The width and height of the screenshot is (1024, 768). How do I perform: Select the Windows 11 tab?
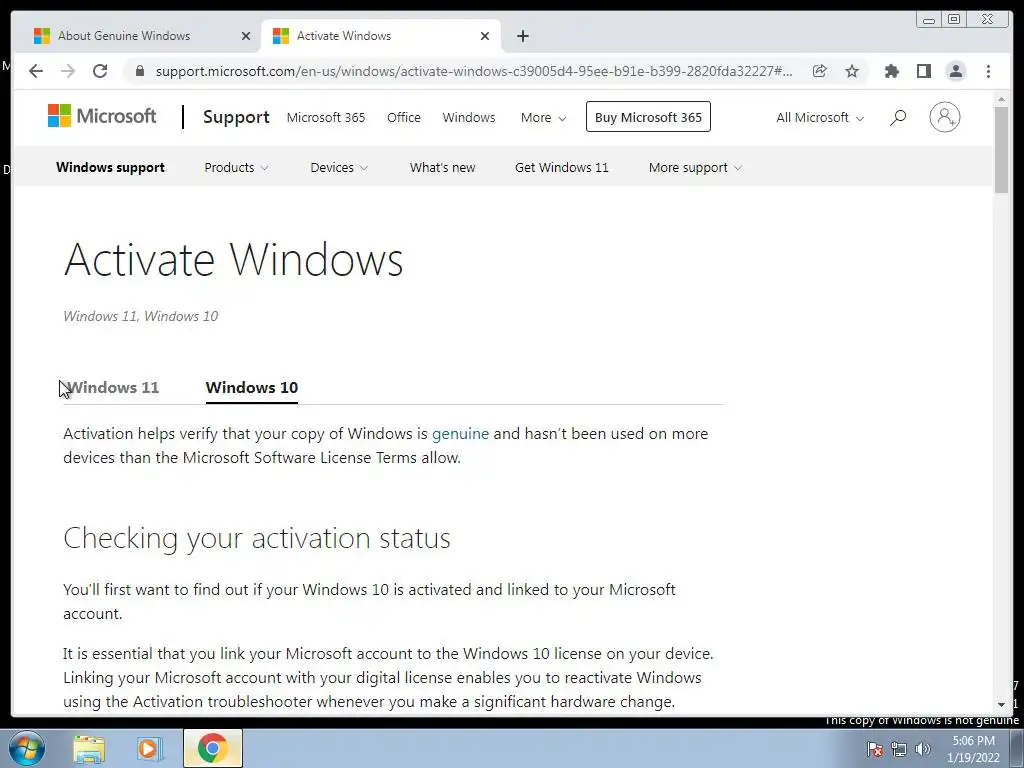(x=112, y=387)
